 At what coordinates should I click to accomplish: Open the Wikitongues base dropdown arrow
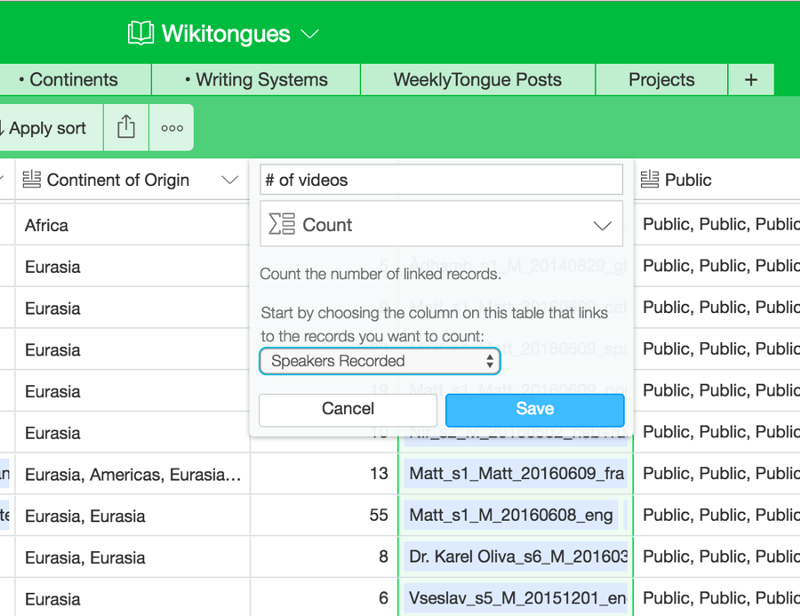tap(310, 34)
